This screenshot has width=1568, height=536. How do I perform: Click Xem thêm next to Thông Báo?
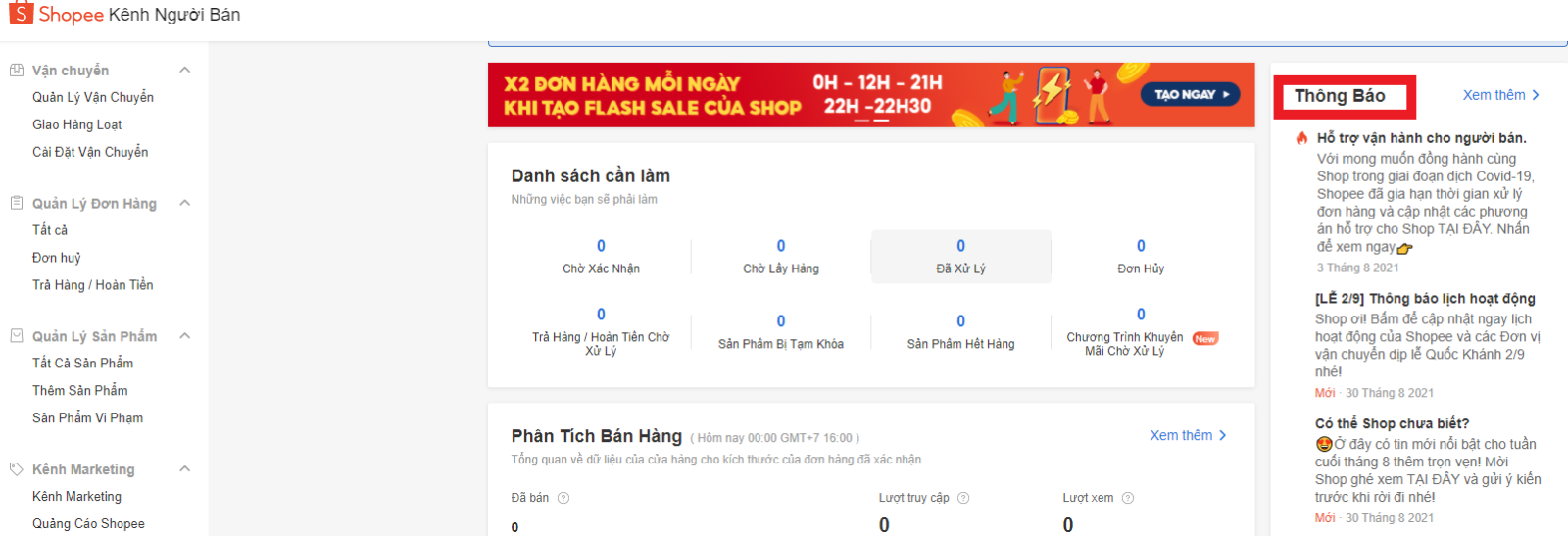[1501, 95]
